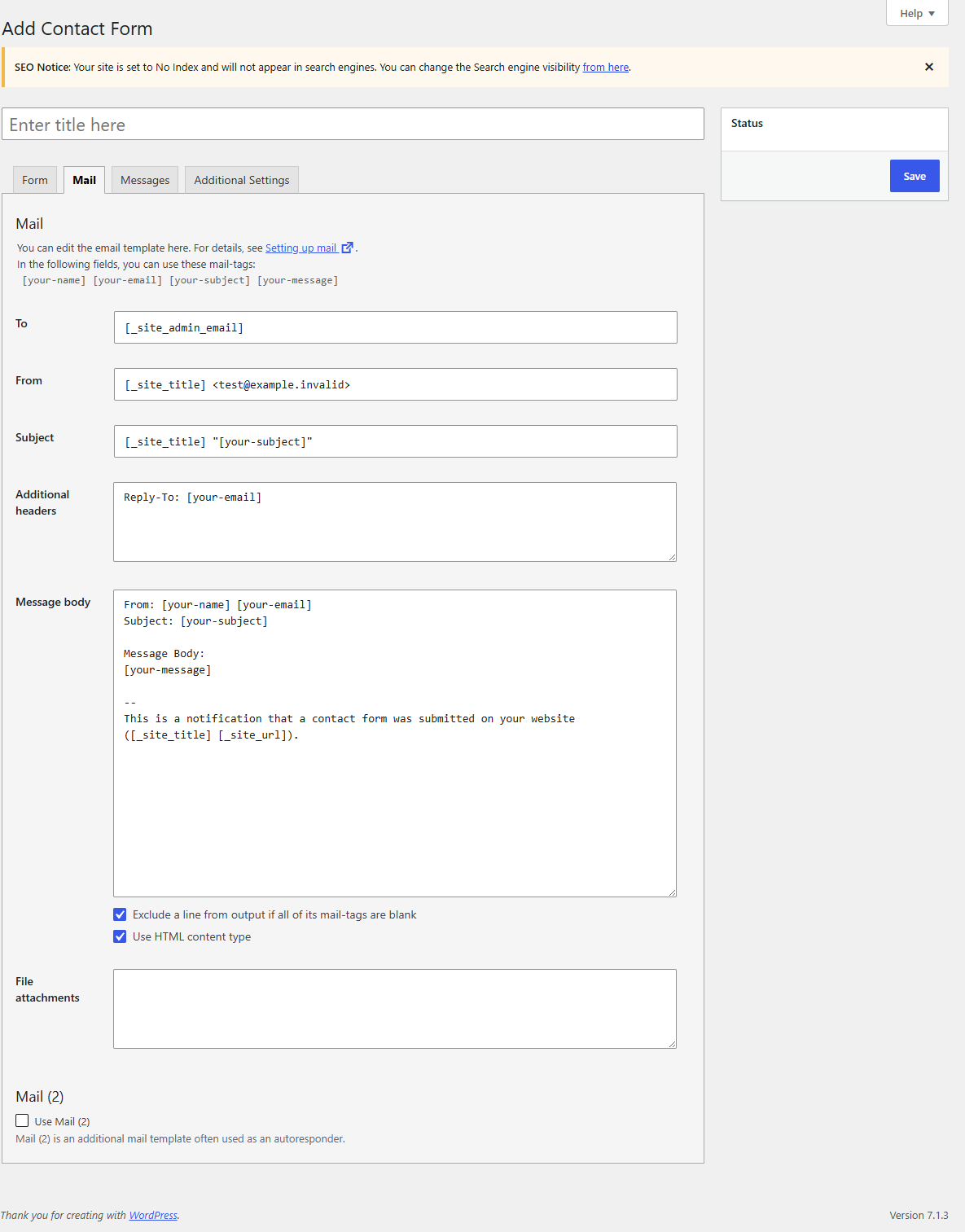Click the Mail (2) section heading
965x1232 pixels.
coord(40,1097)
